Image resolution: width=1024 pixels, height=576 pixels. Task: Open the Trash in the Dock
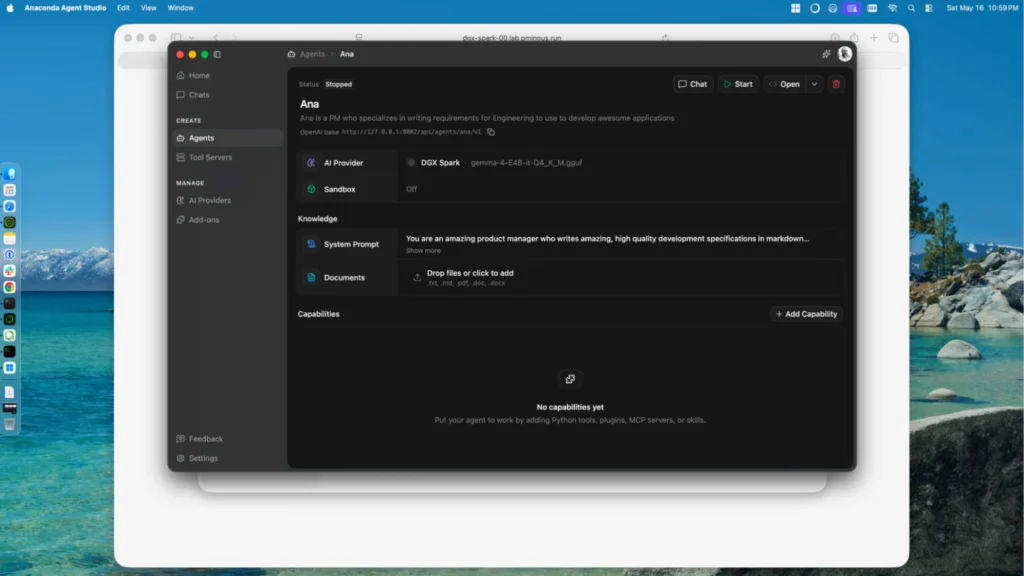[10, 424]
